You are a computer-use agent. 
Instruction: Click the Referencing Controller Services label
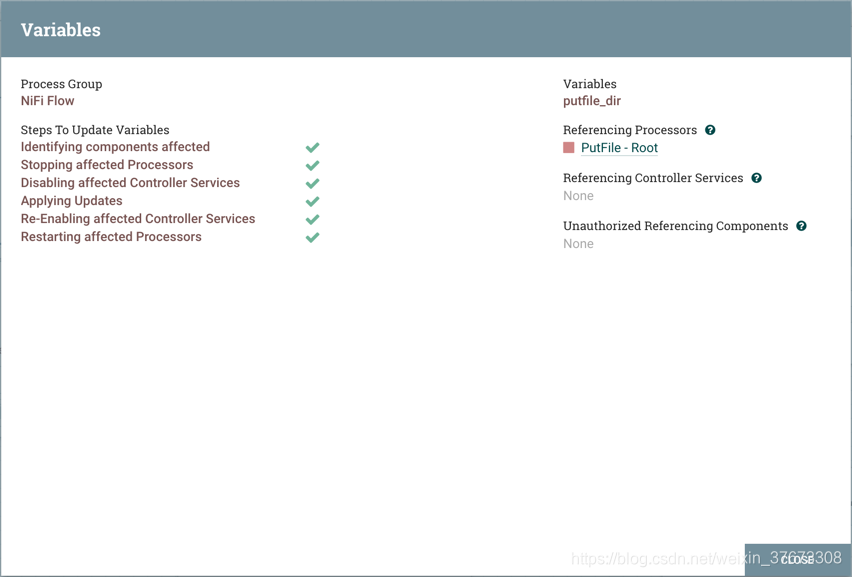pyautogui.click(x=653, y=178)
